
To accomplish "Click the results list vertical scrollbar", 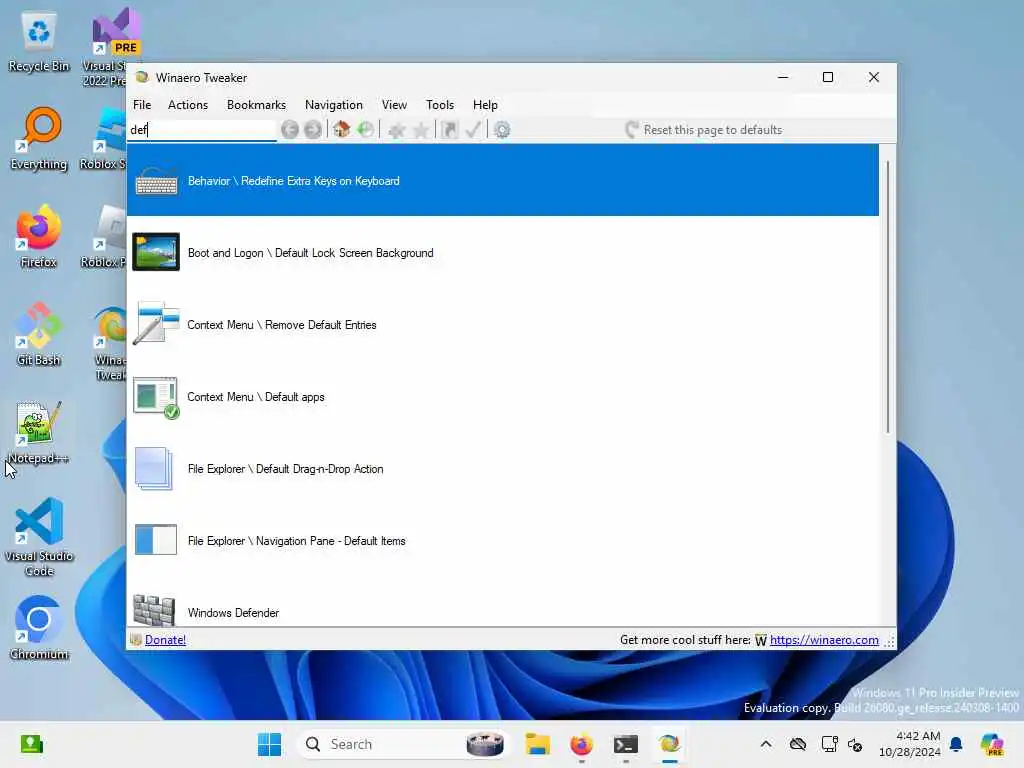I will coord(888,297).
